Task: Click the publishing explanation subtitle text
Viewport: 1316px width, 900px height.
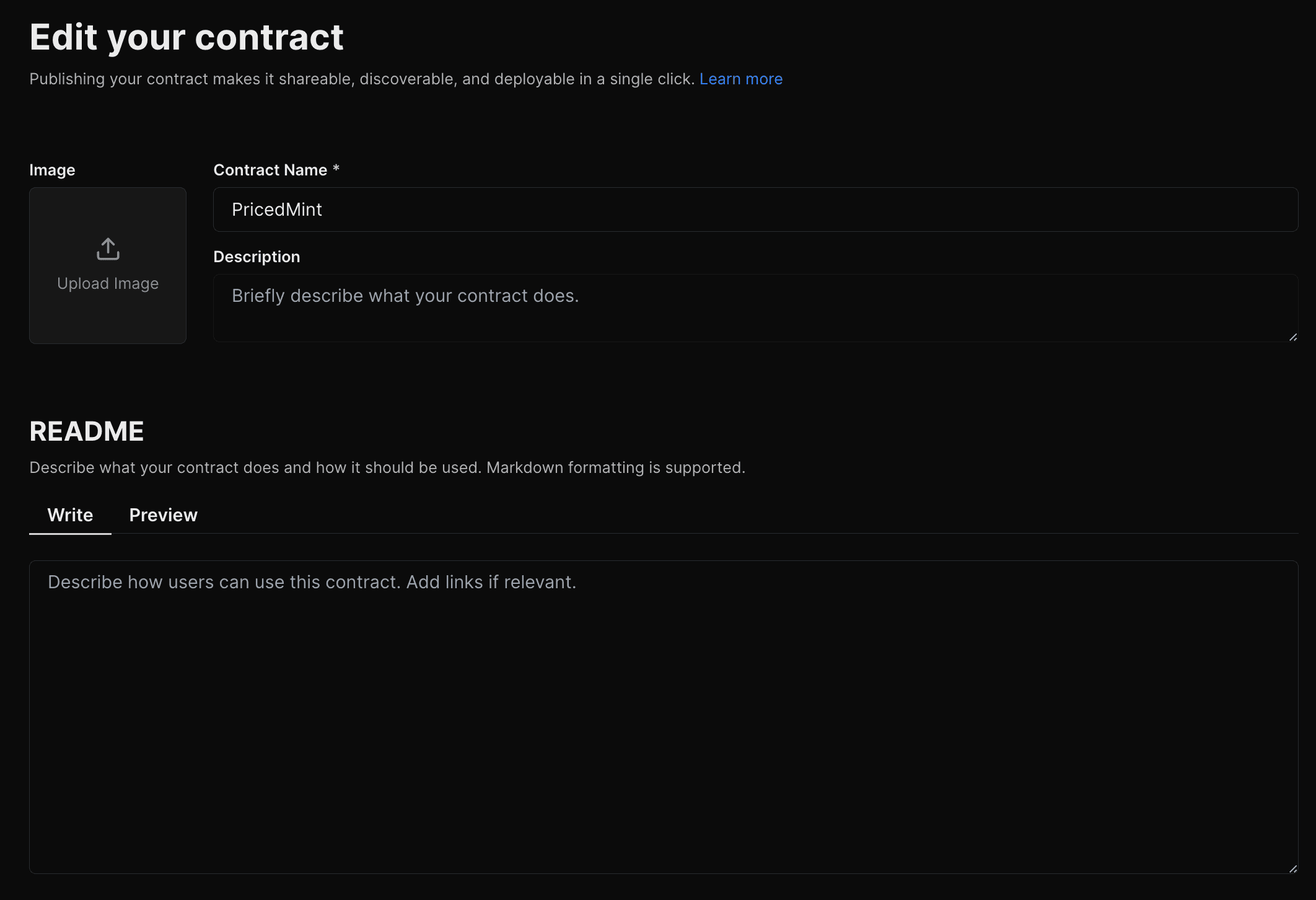Action: (362, 79)
